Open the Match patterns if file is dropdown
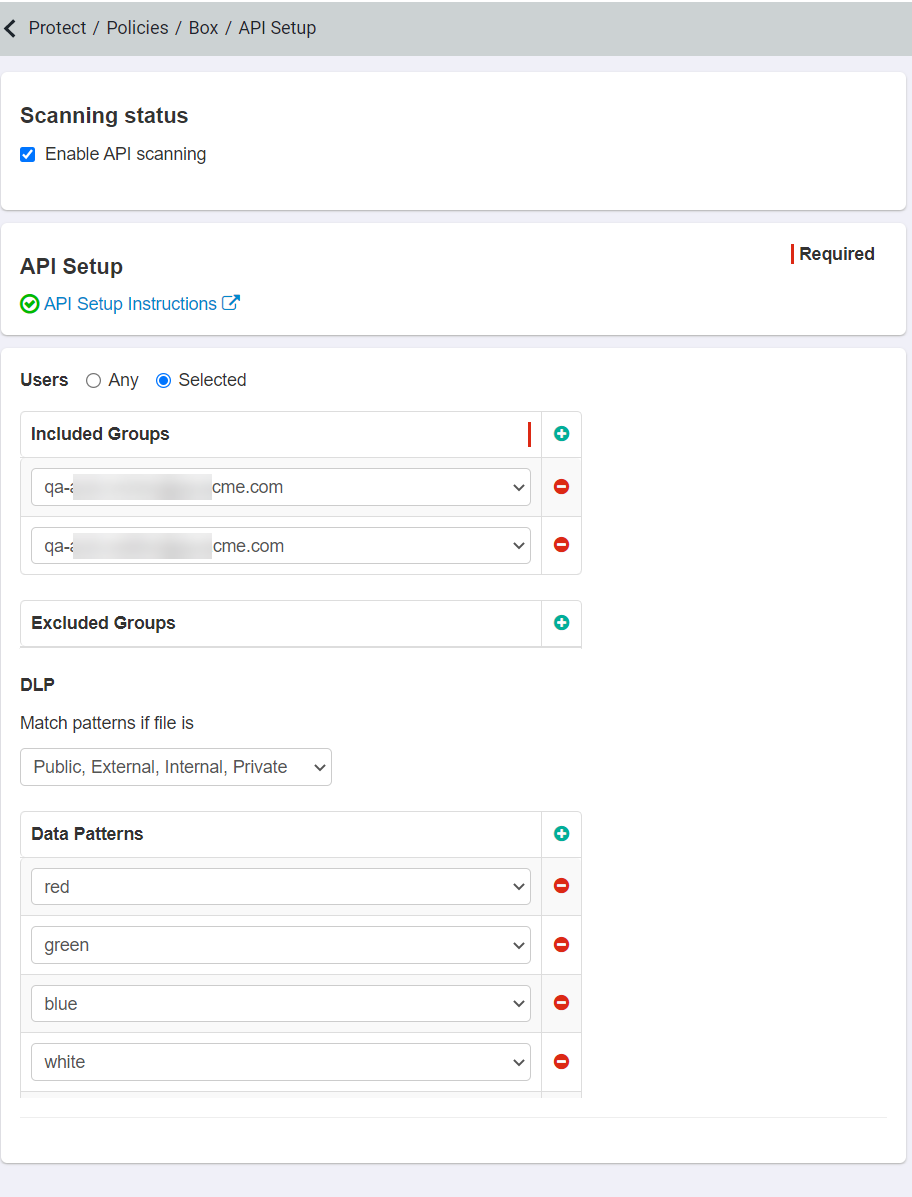The image size is (912, 1197). tap(175, 767)
